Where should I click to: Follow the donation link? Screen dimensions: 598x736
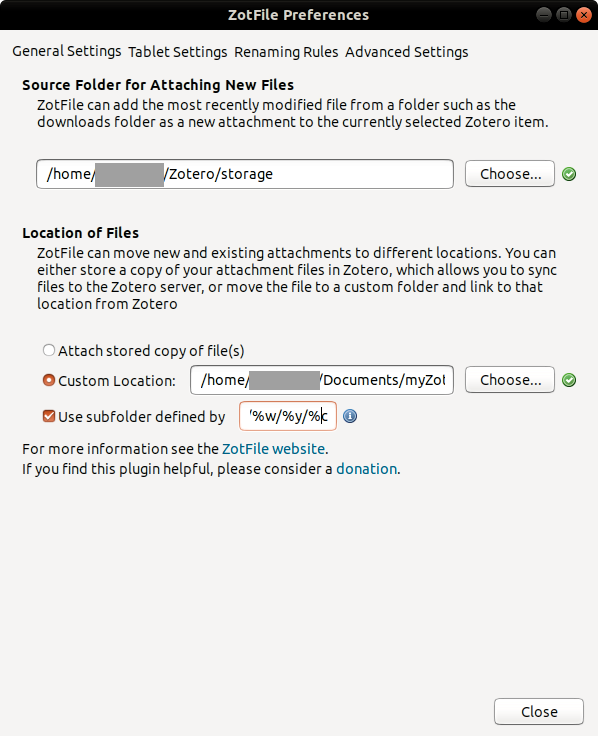pyautogui.click(x=367, y=469)
